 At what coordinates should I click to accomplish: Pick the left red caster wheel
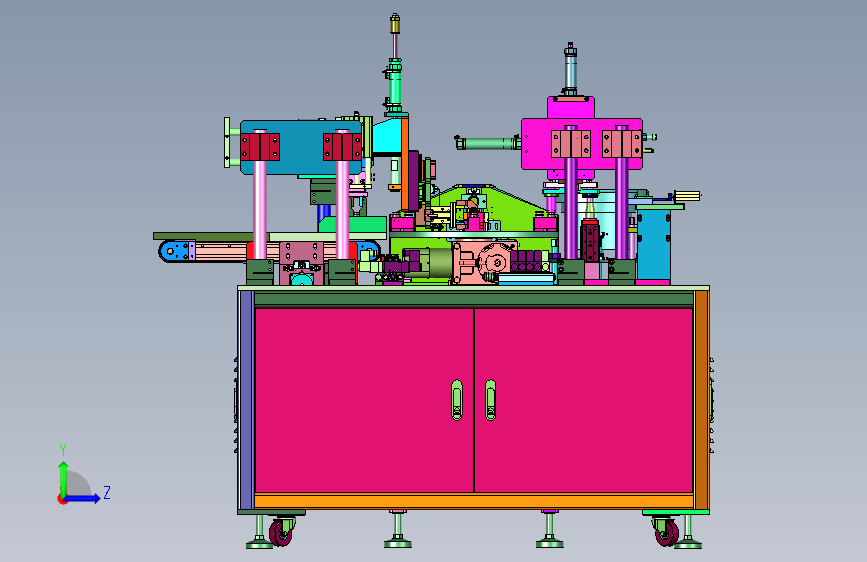281,532
